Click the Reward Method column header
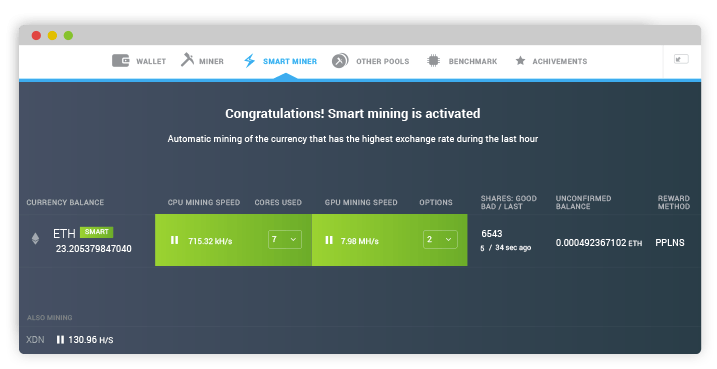 pyautogui.click(x=674, y=202)
